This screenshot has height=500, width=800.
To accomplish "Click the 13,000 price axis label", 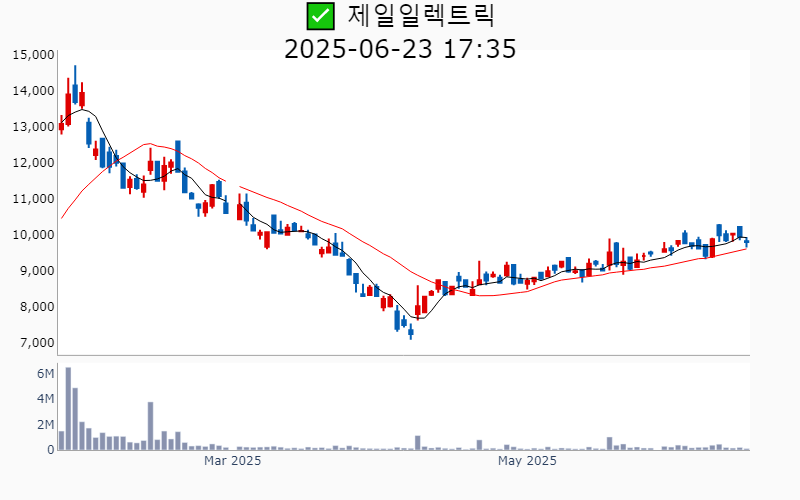I will 34,127.
